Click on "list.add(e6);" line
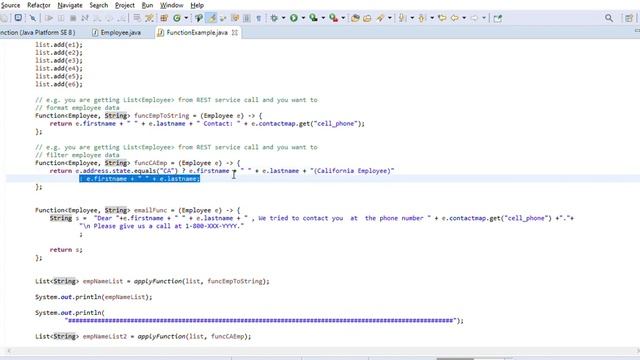Viewport: 640px width, 360px height. [x=59, y=84]
